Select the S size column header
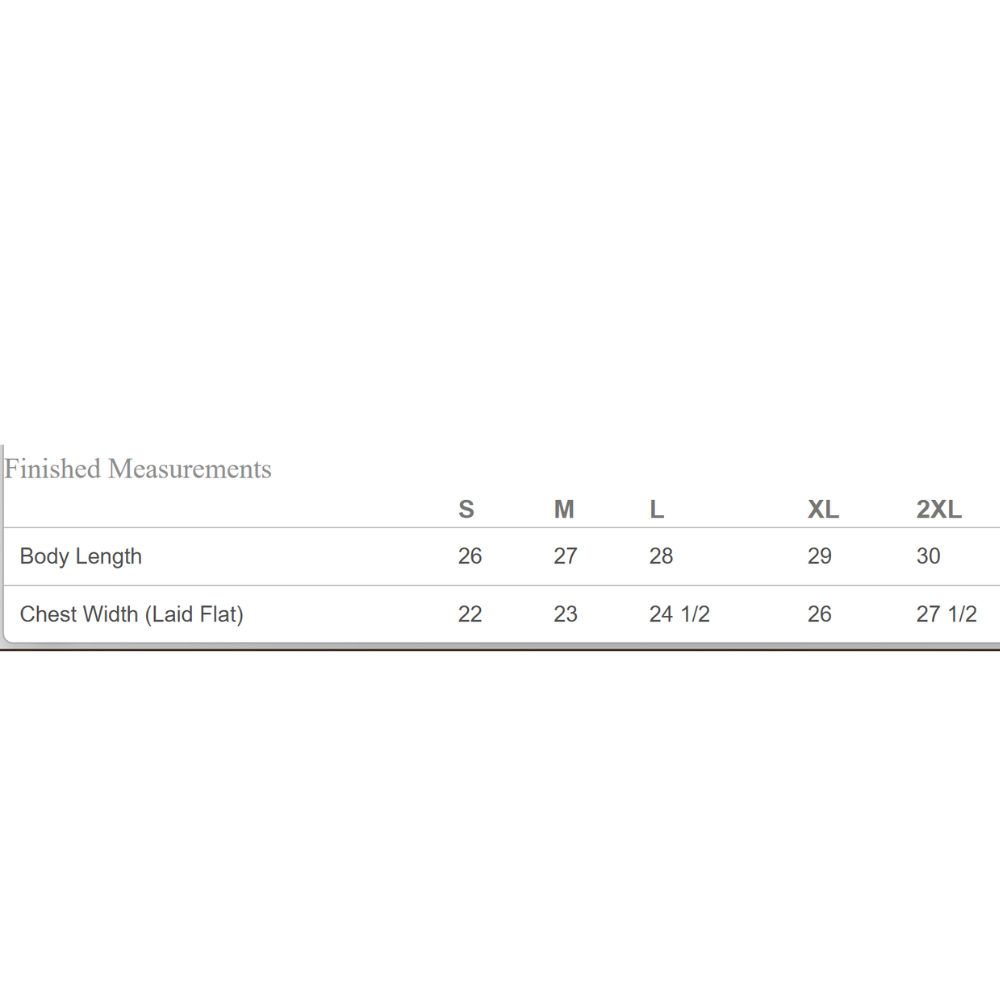 click(x=466, y=510)
